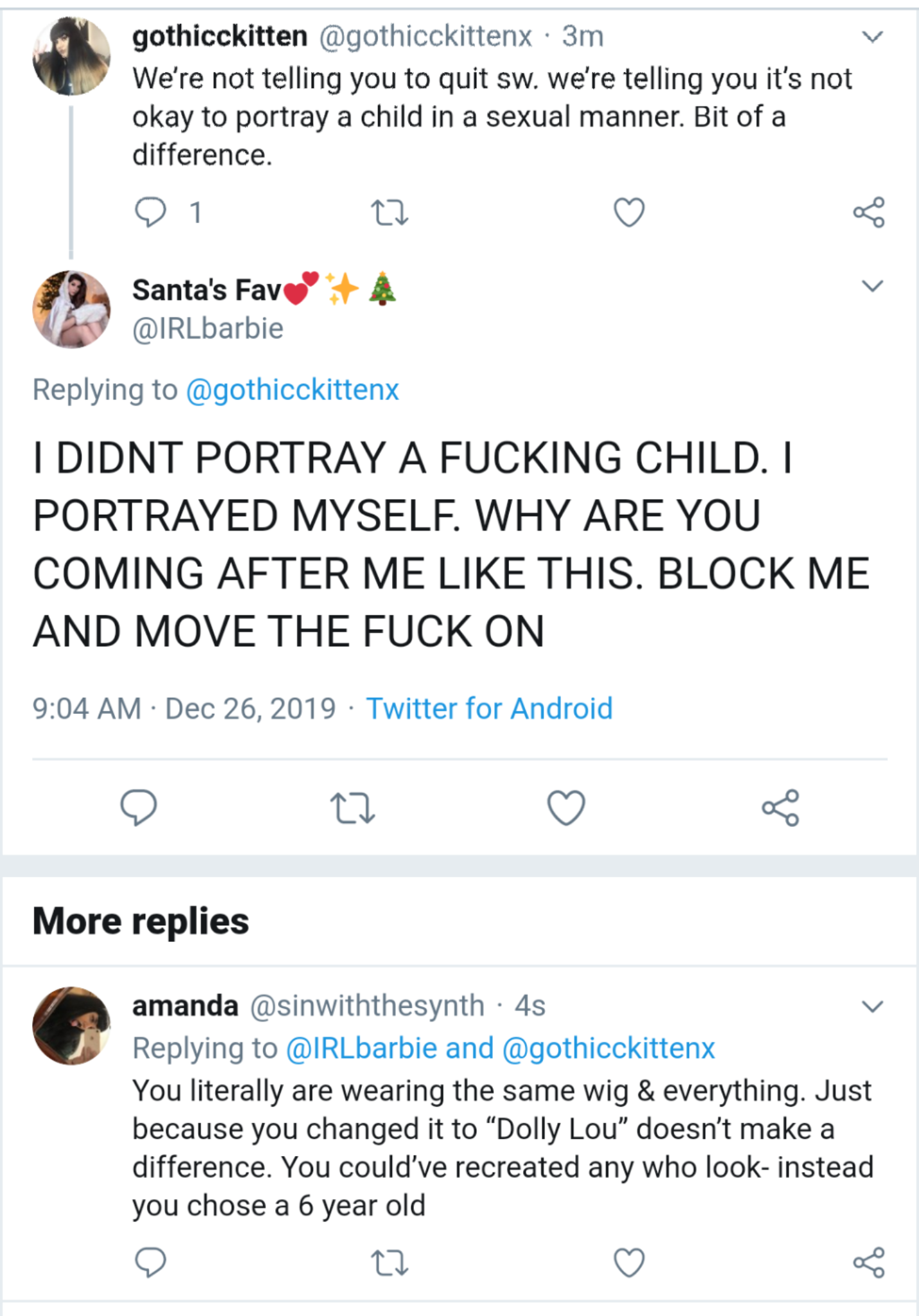Expand options chevron on amanda's tweet
The width and height of the screenshot is (919, 1316).
pos(871,1006)
